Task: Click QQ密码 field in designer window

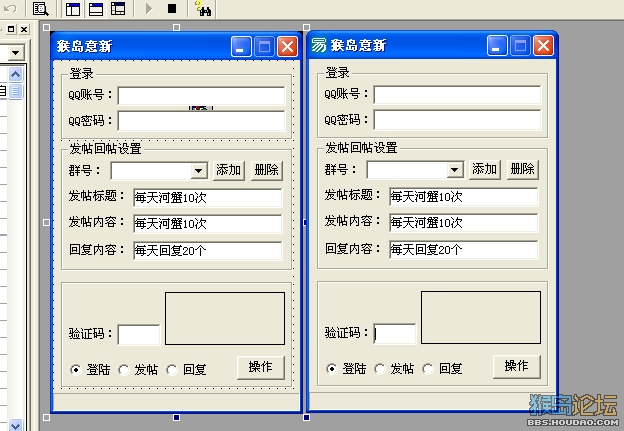Action: 201,121
